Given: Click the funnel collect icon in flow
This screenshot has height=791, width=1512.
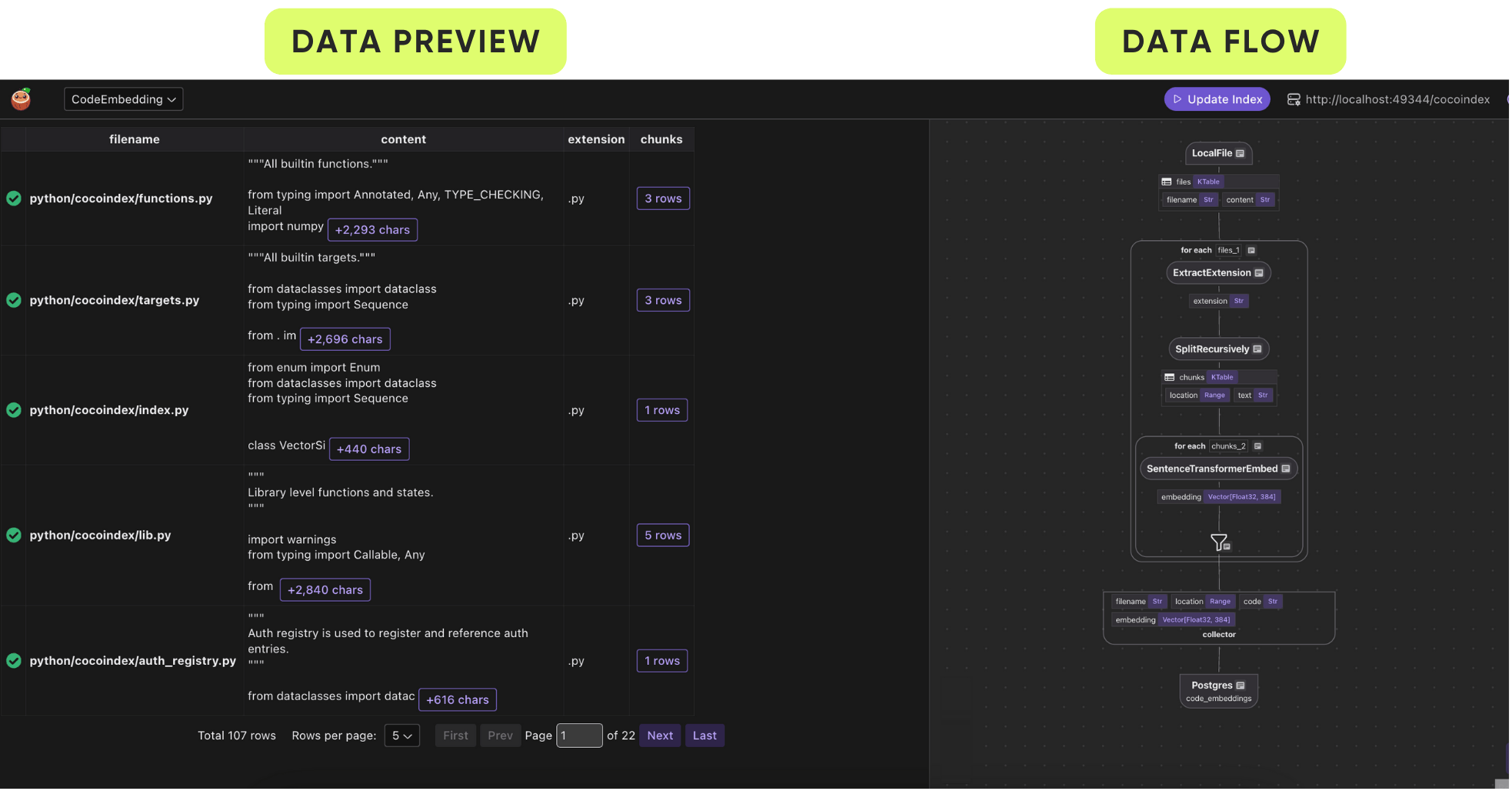Looking at the screenshot, I should pos(1220,542).
